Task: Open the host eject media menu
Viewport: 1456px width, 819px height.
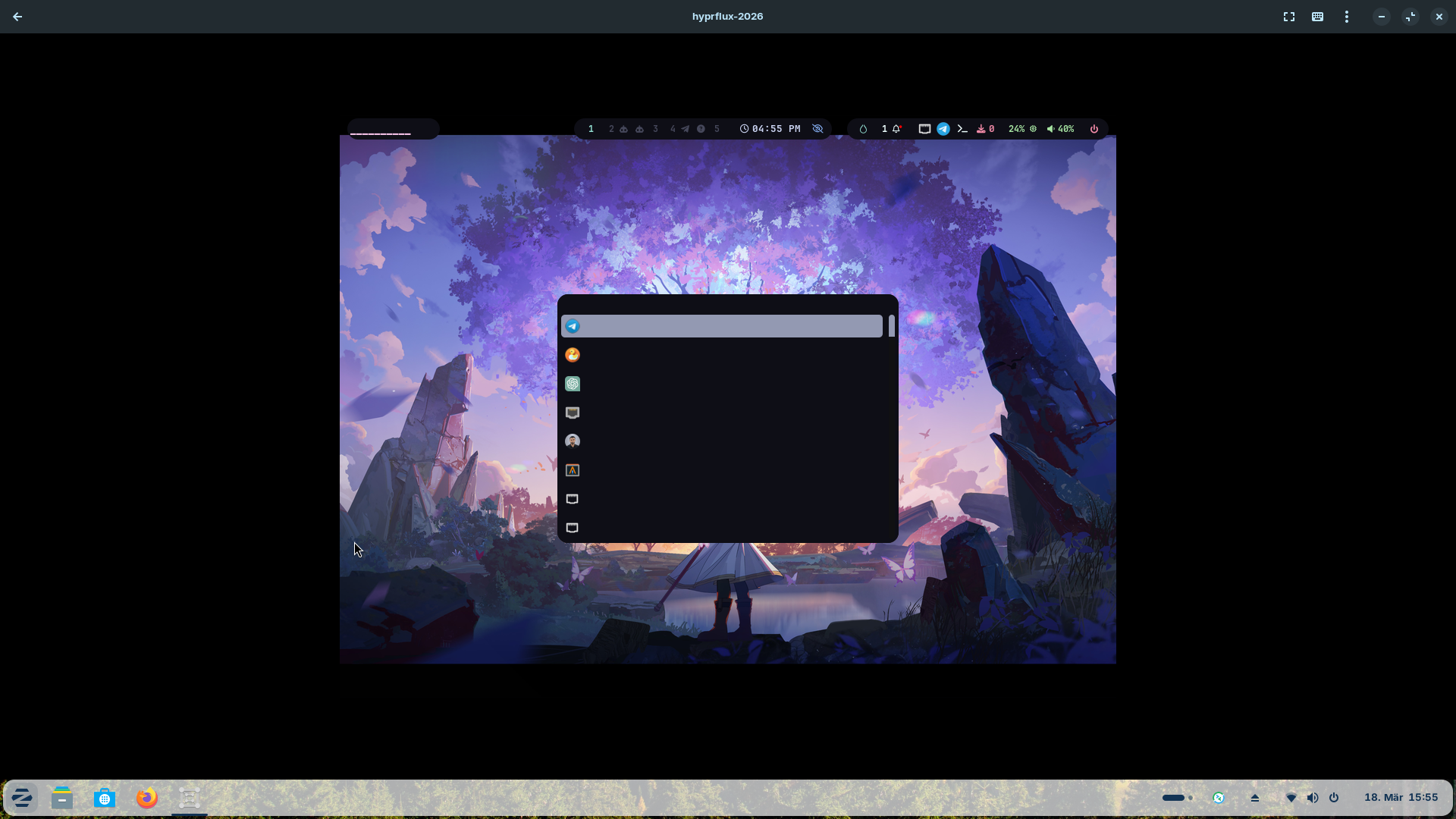Action: pyautogui.click(x=1254, y=798)
